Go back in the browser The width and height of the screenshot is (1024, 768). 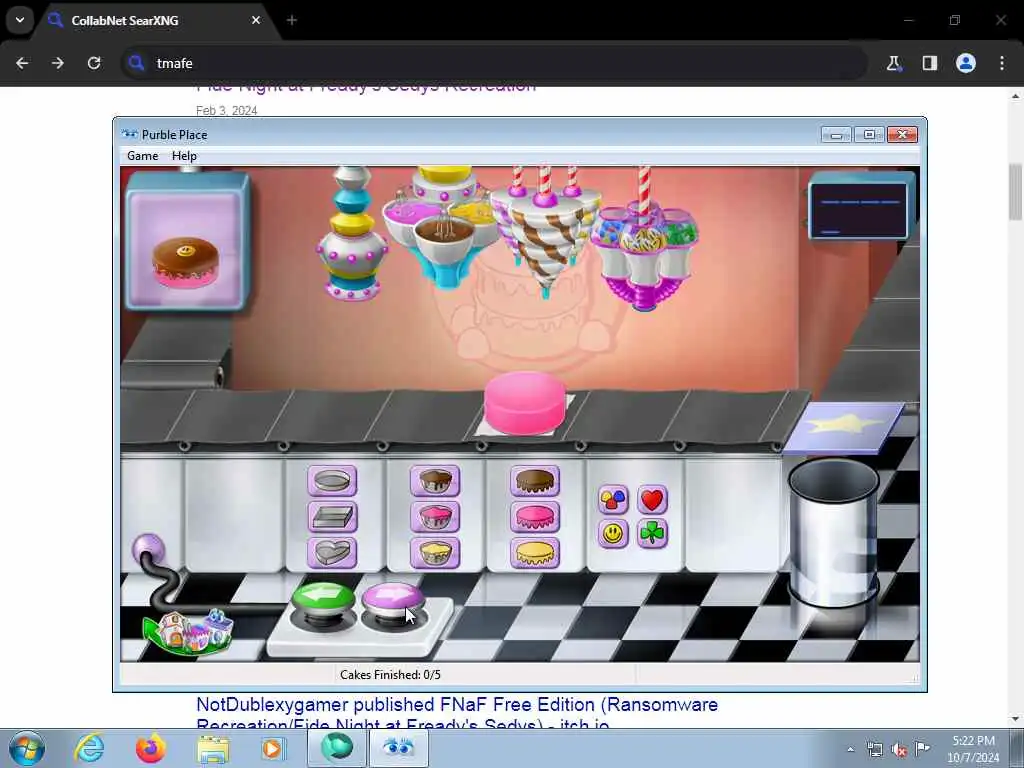point(22,63)
